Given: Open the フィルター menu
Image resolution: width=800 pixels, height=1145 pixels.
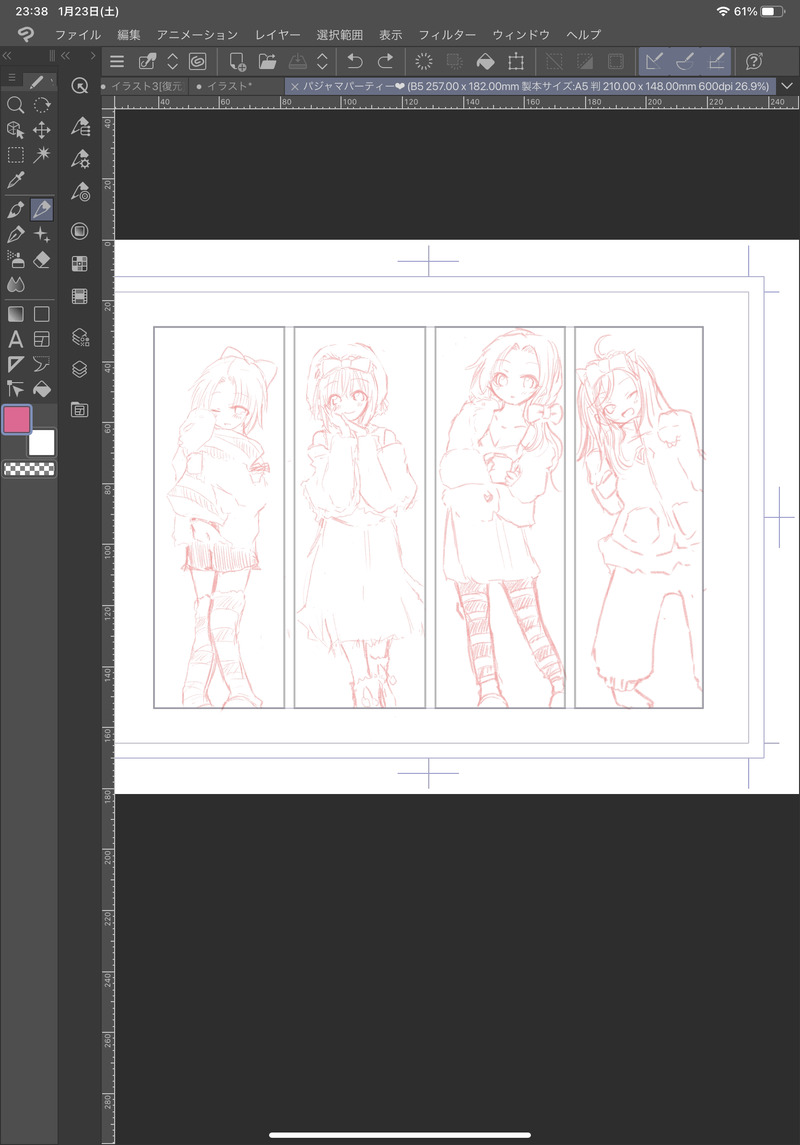Looking at the screenshot, I should (447, 34).
